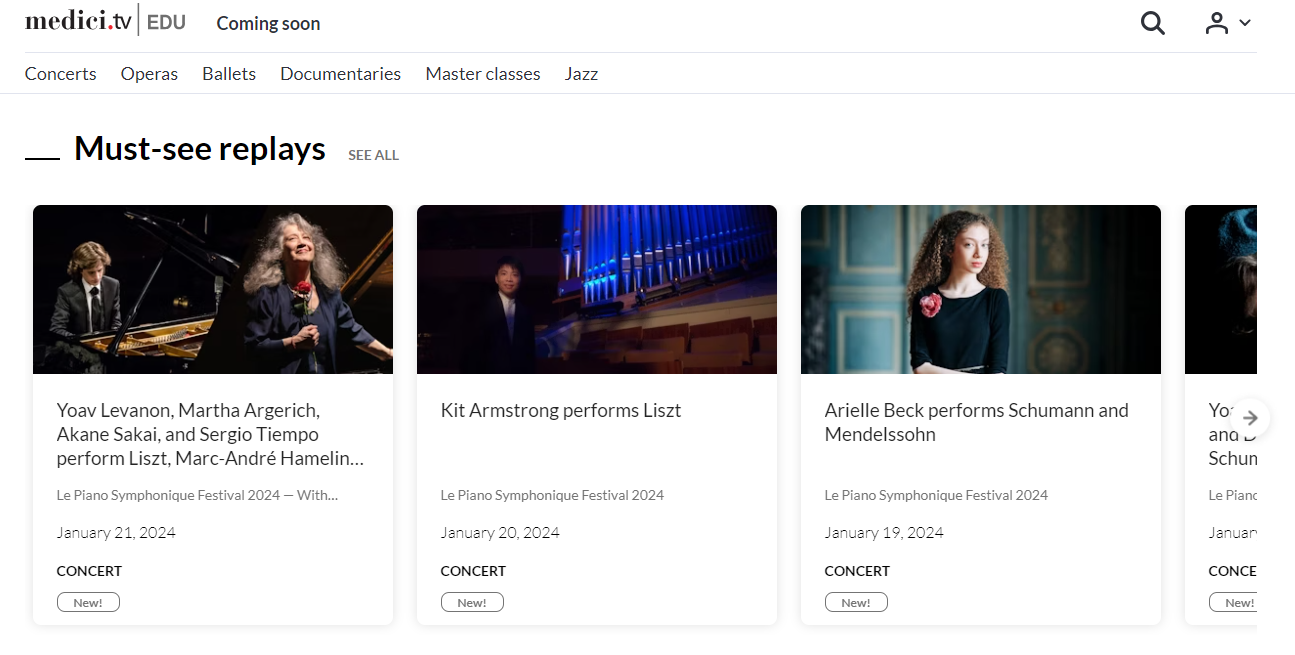
Task: Open the Operas section
Action: (149, 73)
